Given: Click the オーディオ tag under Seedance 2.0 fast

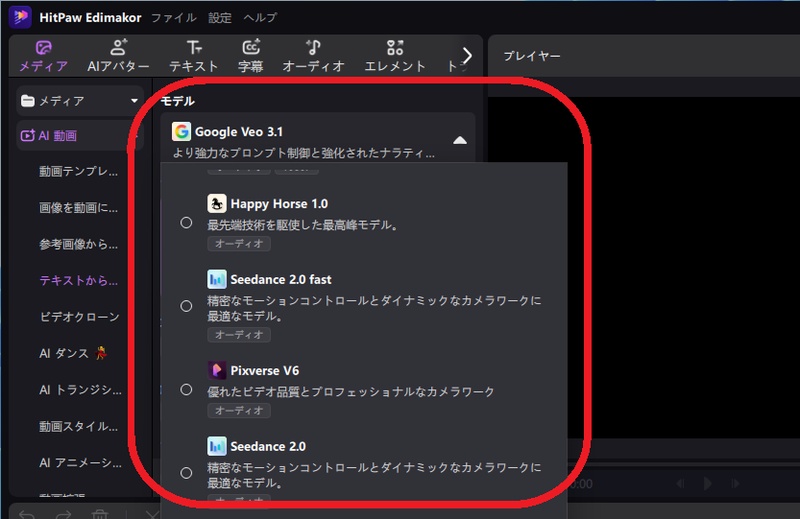Looking at the screenshot, I should [x=239, y=335].
